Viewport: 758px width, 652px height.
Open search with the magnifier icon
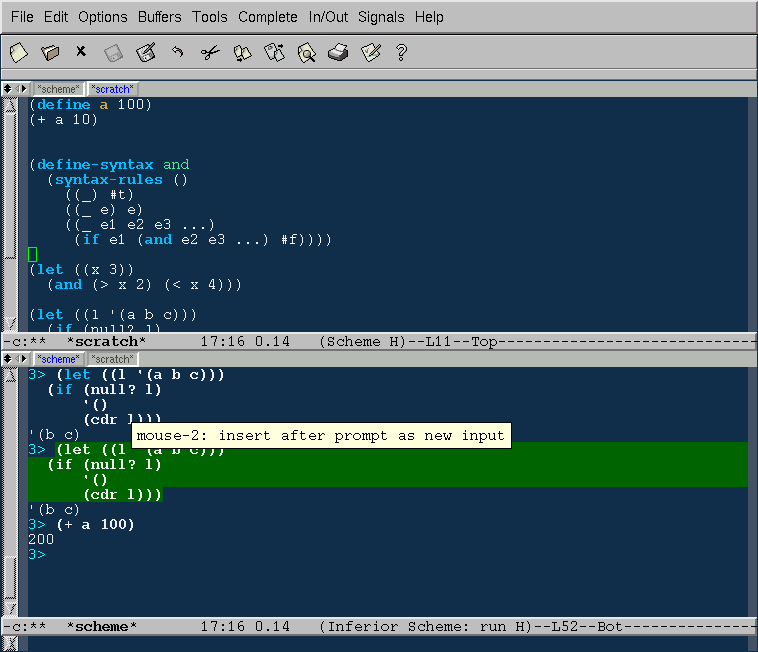306,52
